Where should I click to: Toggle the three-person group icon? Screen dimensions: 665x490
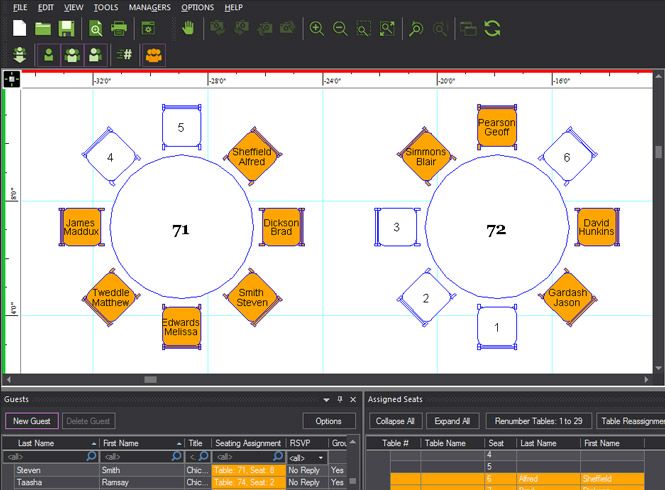[72, 55]
